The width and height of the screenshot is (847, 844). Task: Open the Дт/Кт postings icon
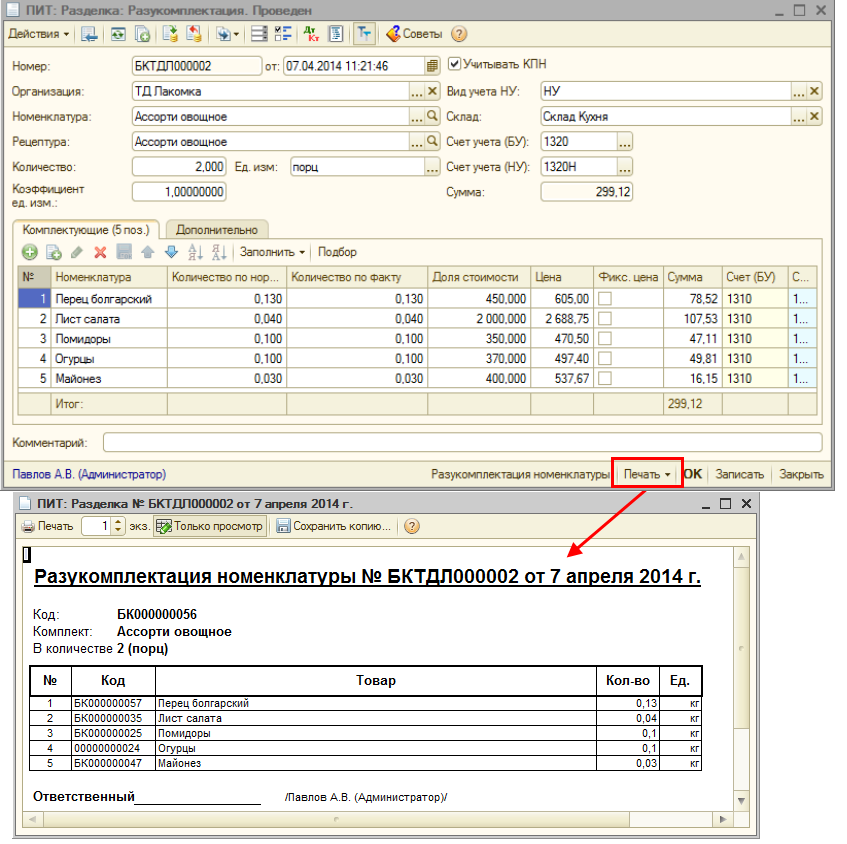point(310,33)
